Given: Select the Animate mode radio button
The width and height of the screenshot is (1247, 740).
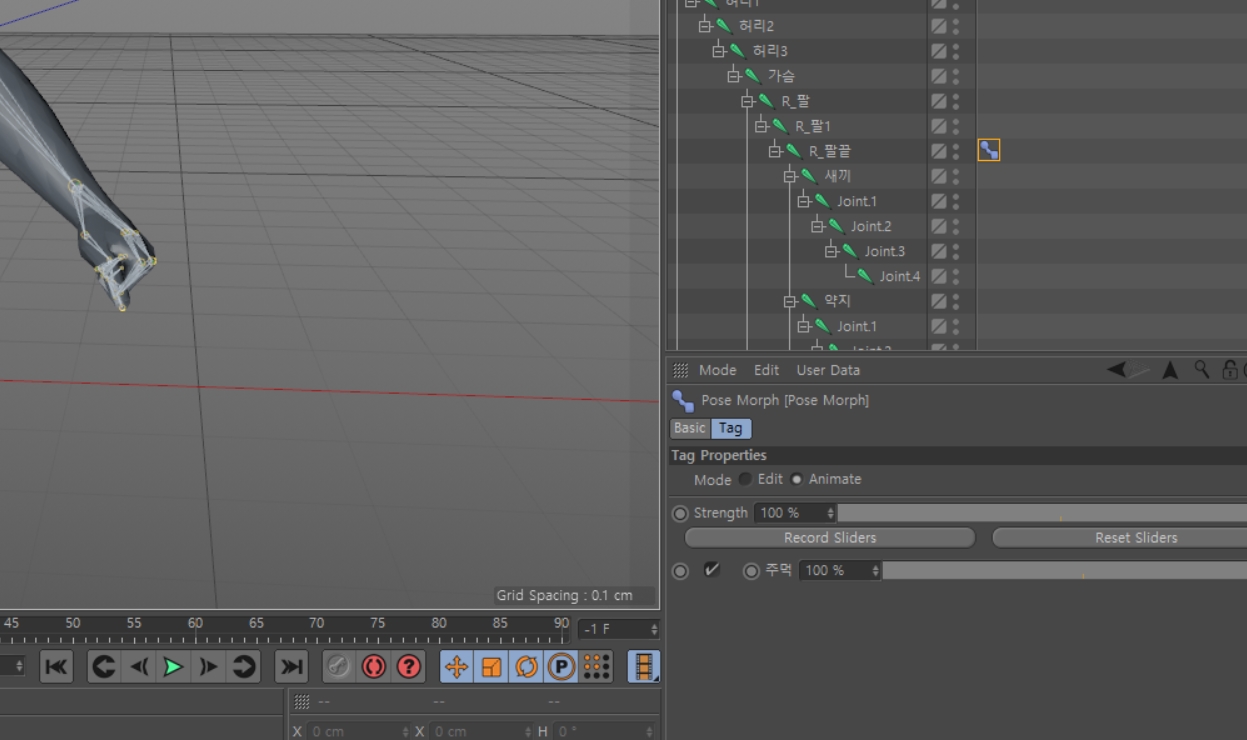Looking at the screenshot, I should tap(797, 479).
